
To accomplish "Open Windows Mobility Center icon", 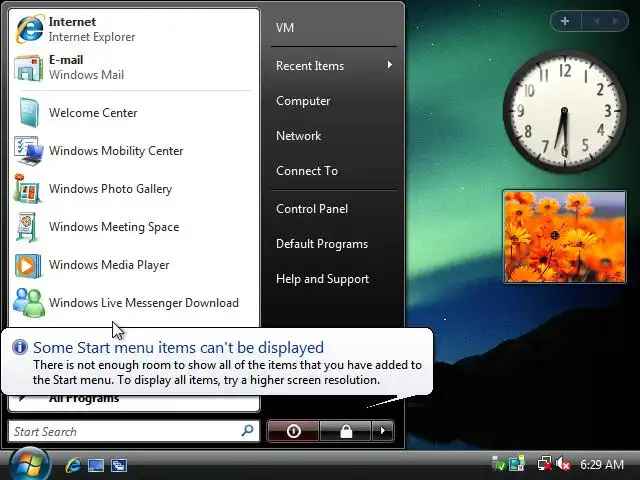I will 29,151.
